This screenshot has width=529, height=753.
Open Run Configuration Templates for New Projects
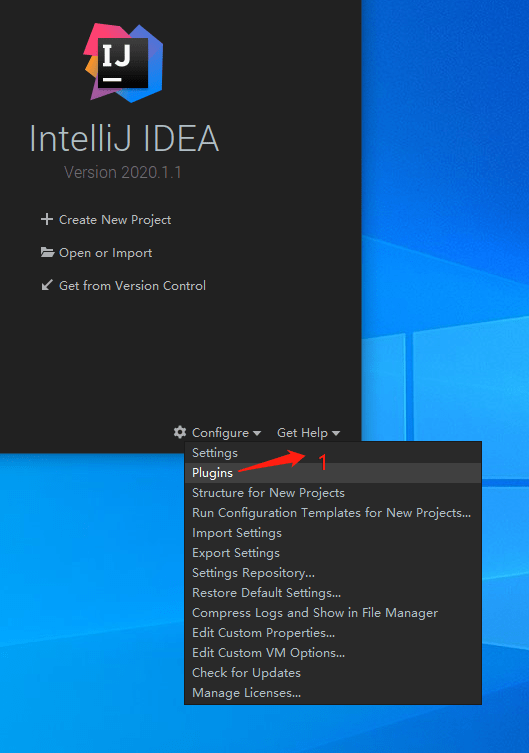pyautogui.click(x=333, y=513)
